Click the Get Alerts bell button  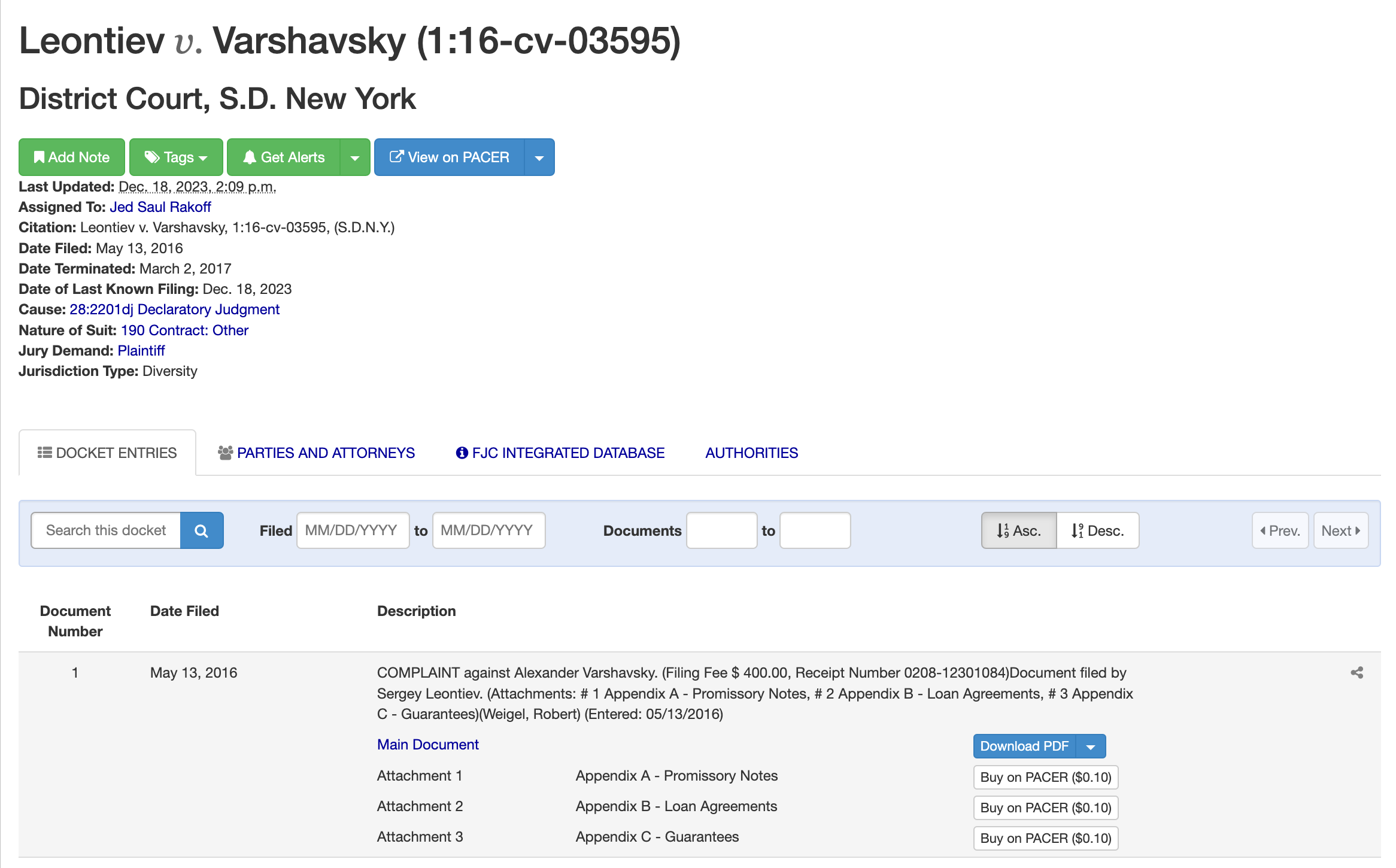(x=284, y=157)
